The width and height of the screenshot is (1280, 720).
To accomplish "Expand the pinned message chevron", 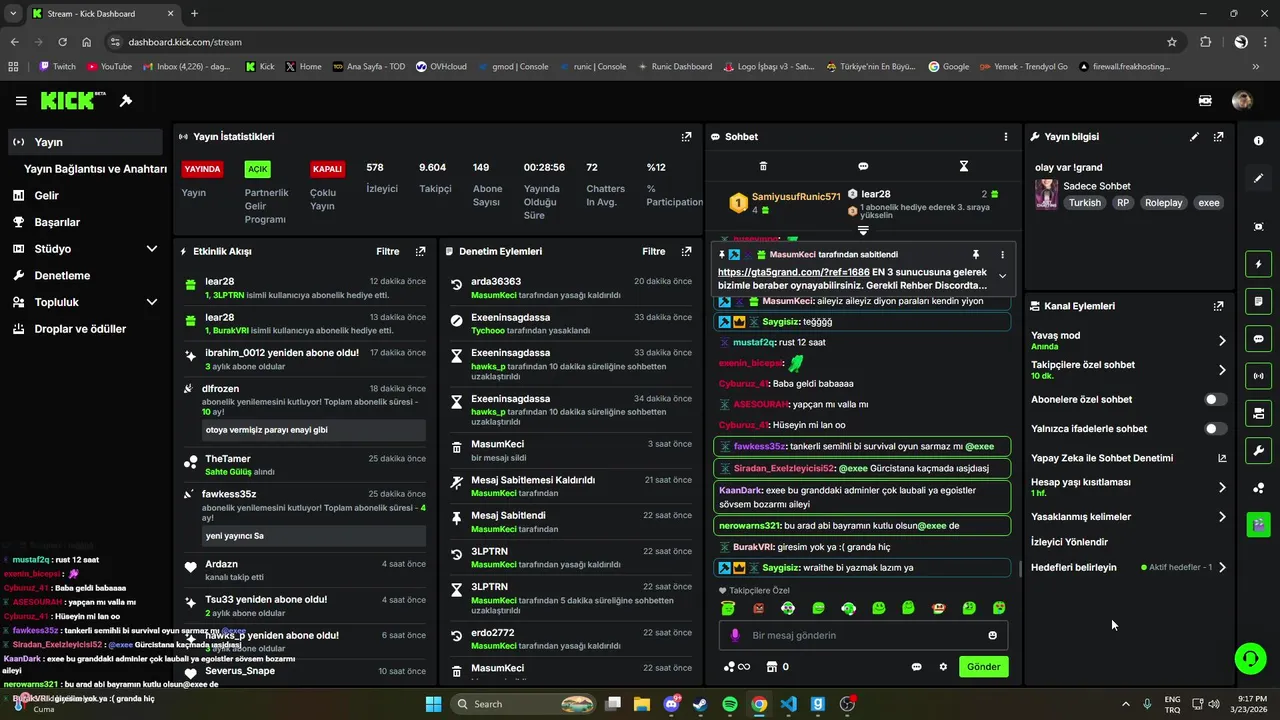I will [x=1002, y=276].
